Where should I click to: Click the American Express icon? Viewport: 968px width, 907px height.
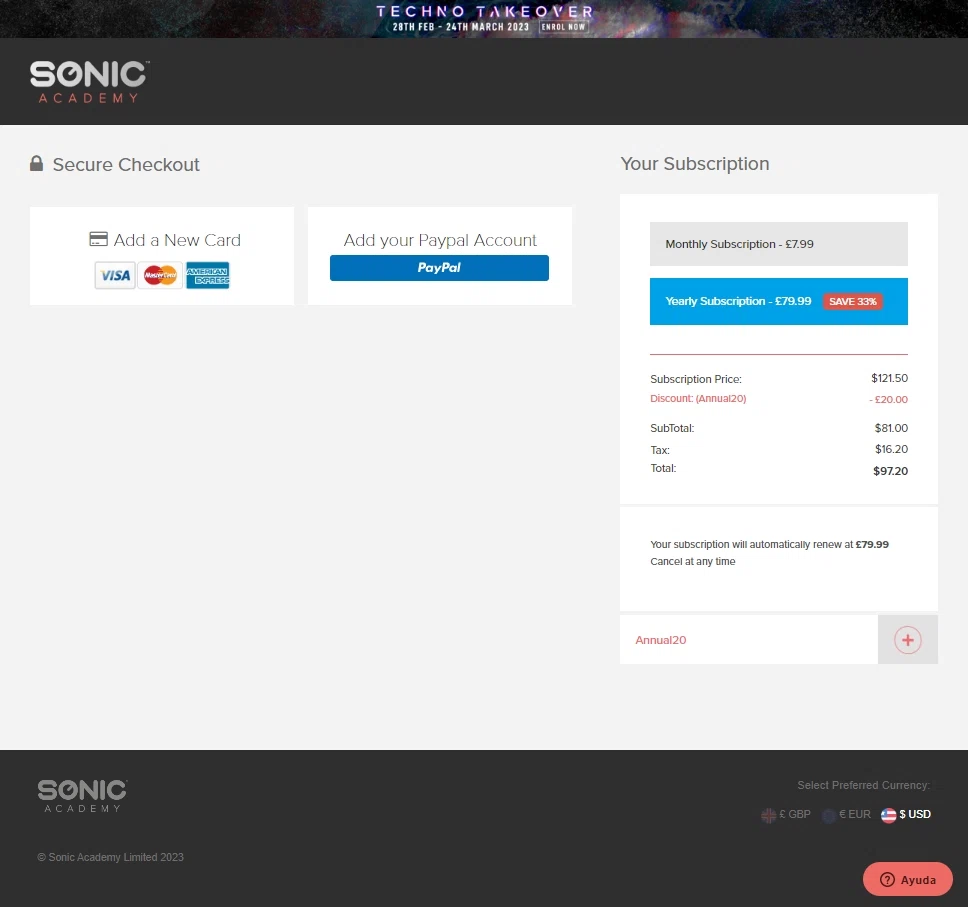point(207,275)
